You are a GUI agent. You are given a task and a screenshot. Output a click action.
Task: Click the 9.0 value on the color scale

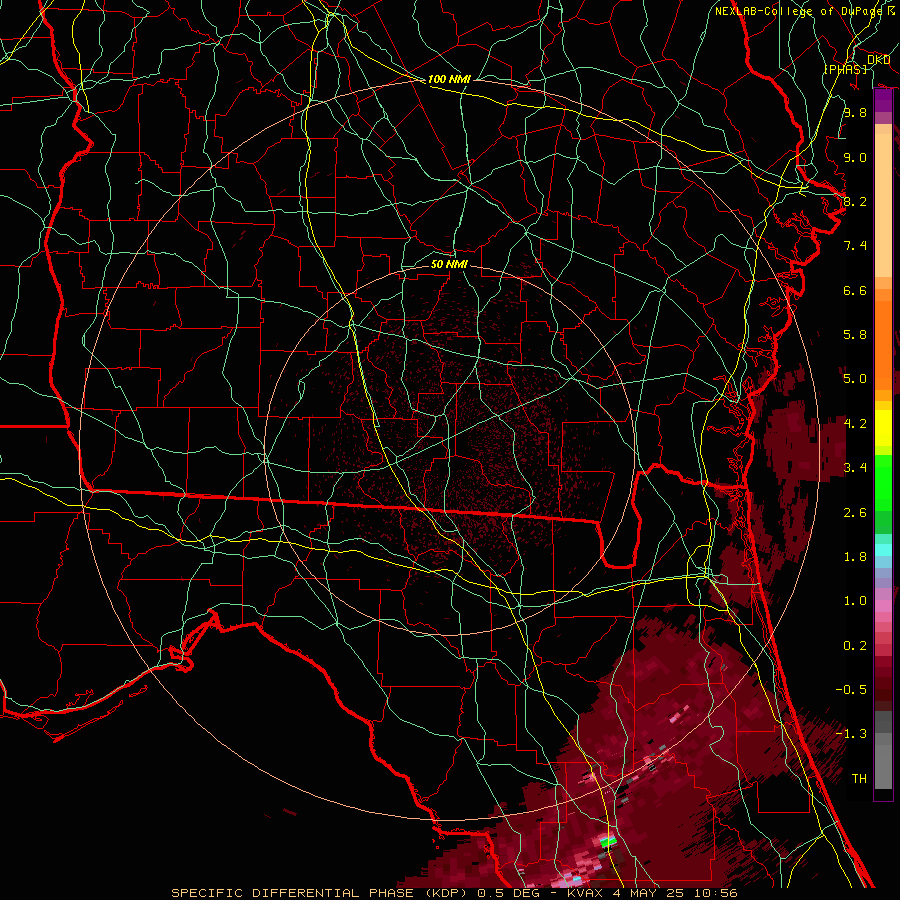tap(855, 157)
